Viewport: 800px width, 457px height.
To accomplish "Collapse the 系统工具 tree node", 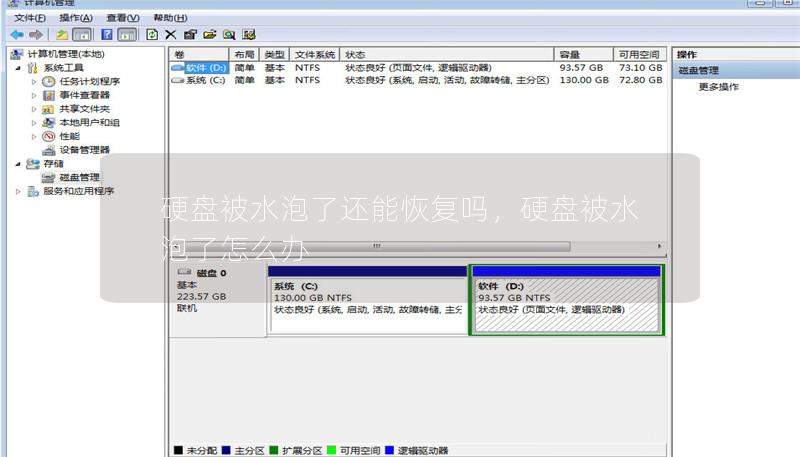I will (18, 68).
